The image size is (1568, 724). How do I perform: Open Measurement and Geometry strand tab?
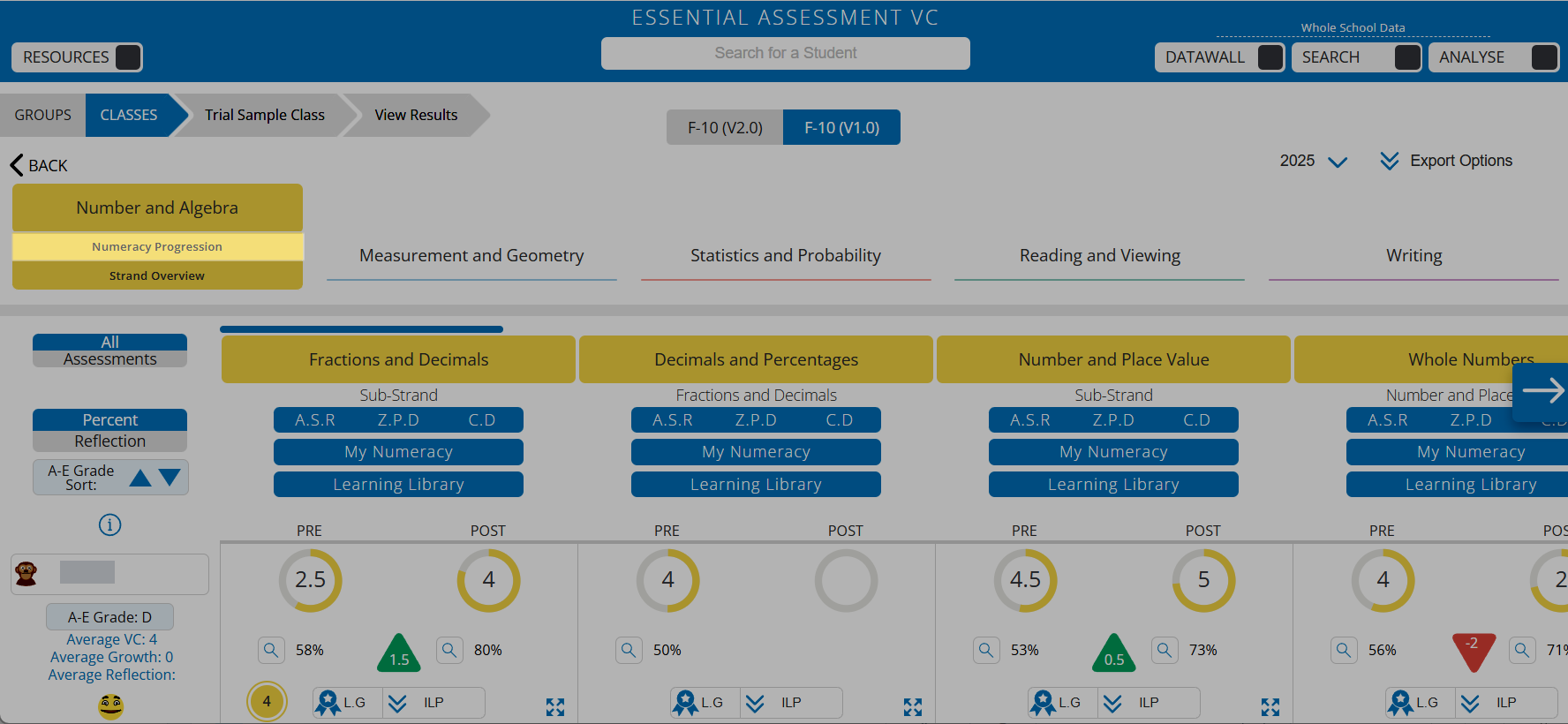point(471,256)
